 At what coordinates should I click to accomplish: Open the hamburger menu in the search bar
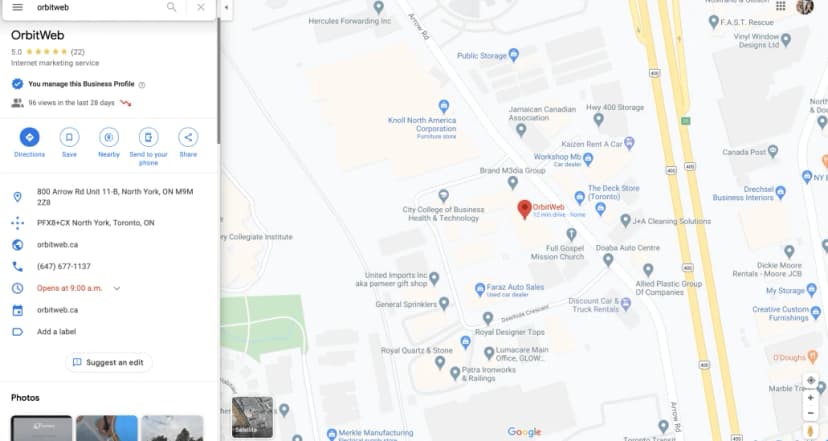[x=17, y=7]
